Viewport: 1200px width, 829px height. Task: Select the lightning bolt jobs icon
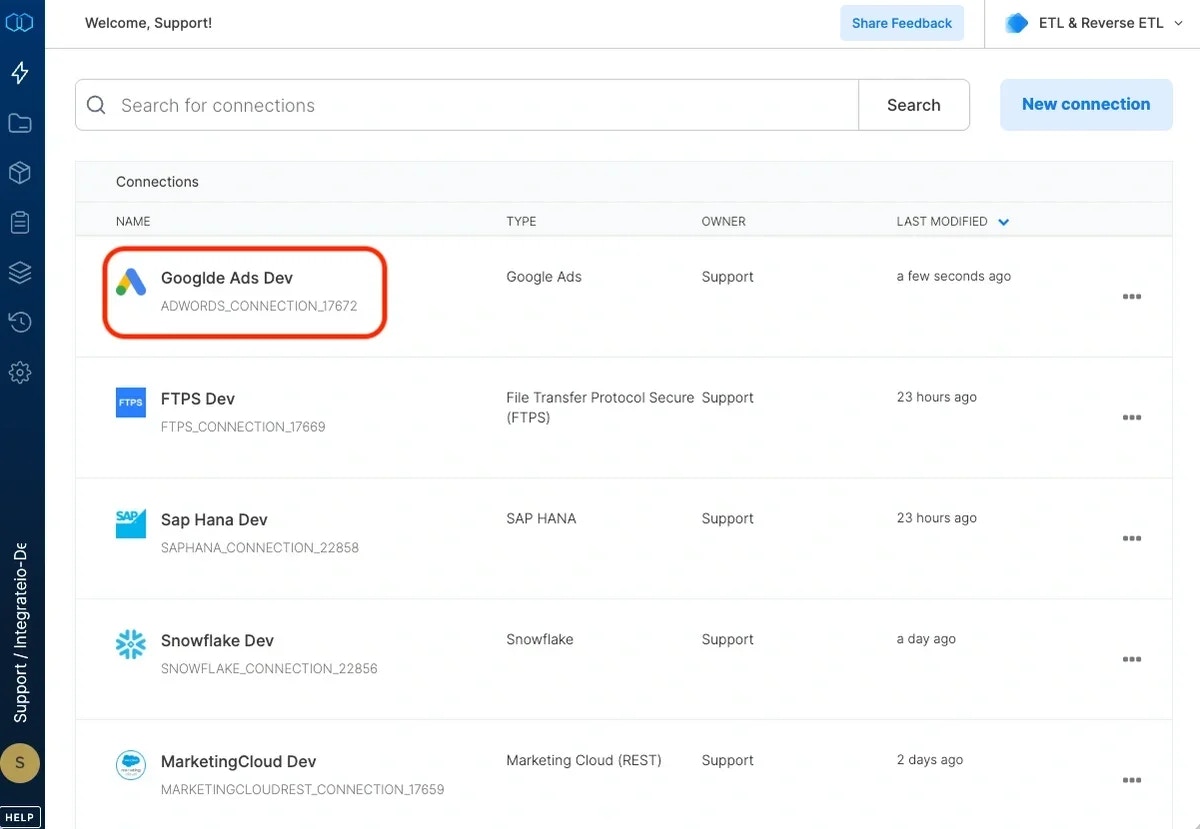pos(21,72)
